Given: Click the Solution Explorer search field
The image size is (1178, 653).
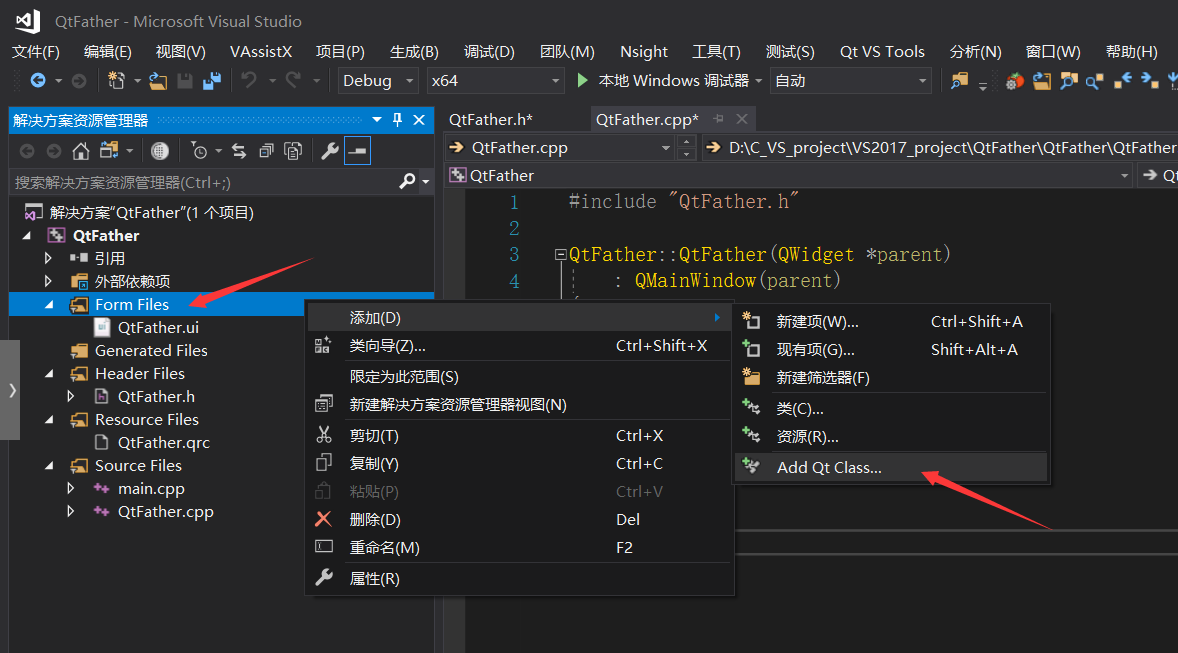Looking at the screenshot, I should click(203, 182).
